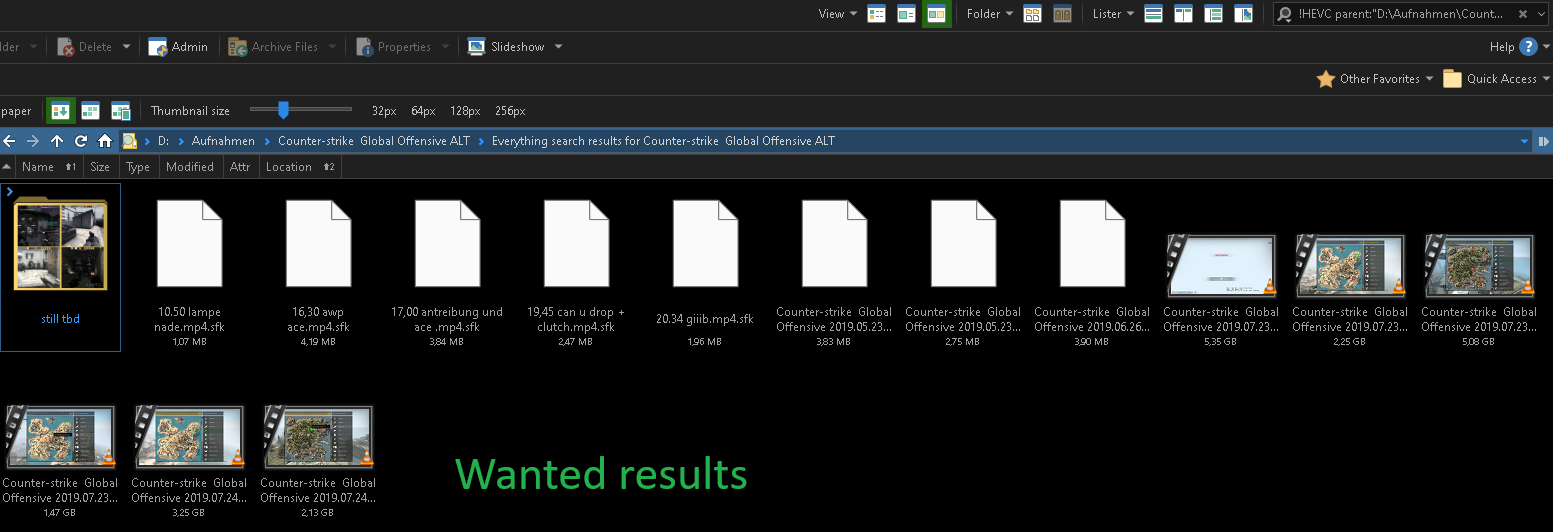Sort by the Size column
The width and height of the screenshot is (1553, 532).
pos(100,167)
